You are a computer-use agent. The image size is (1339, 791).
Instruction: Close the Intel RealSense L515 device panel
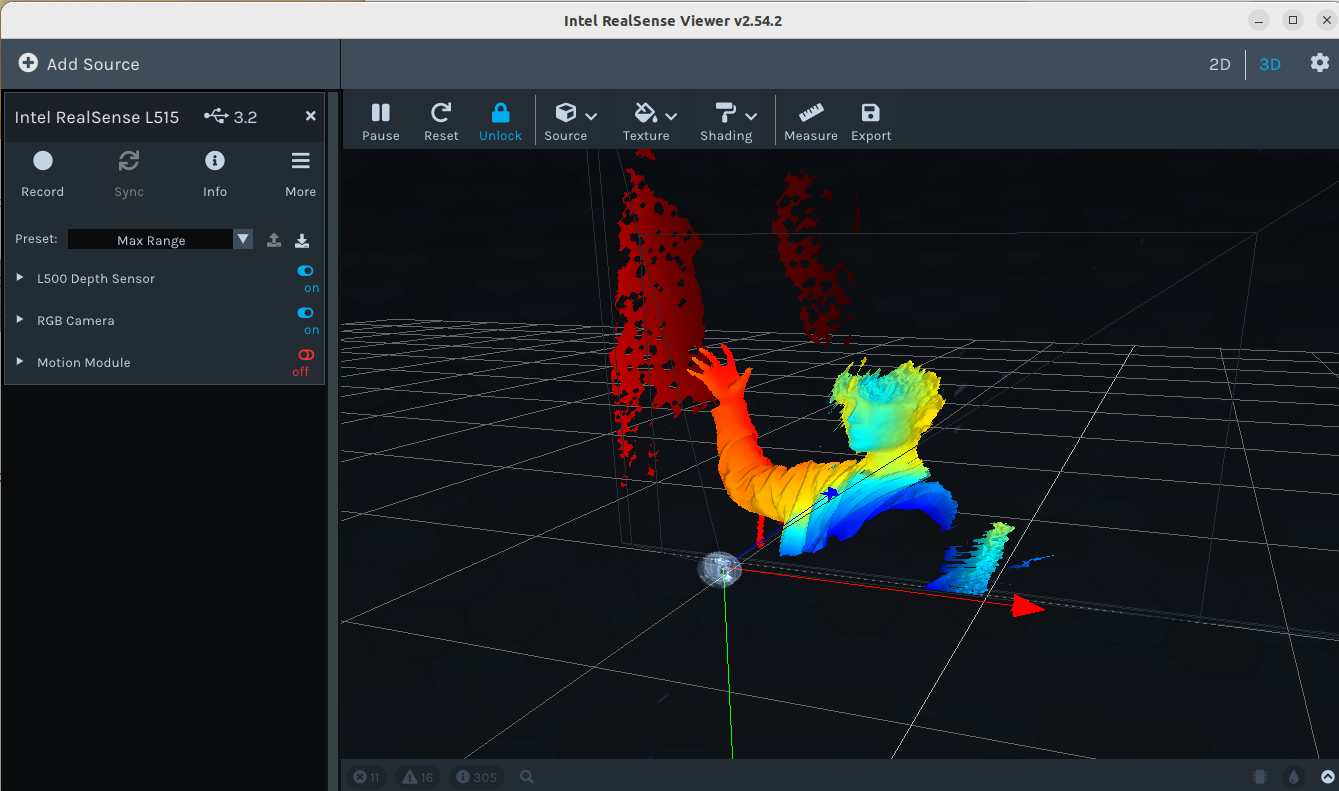[x=311, y=116]
